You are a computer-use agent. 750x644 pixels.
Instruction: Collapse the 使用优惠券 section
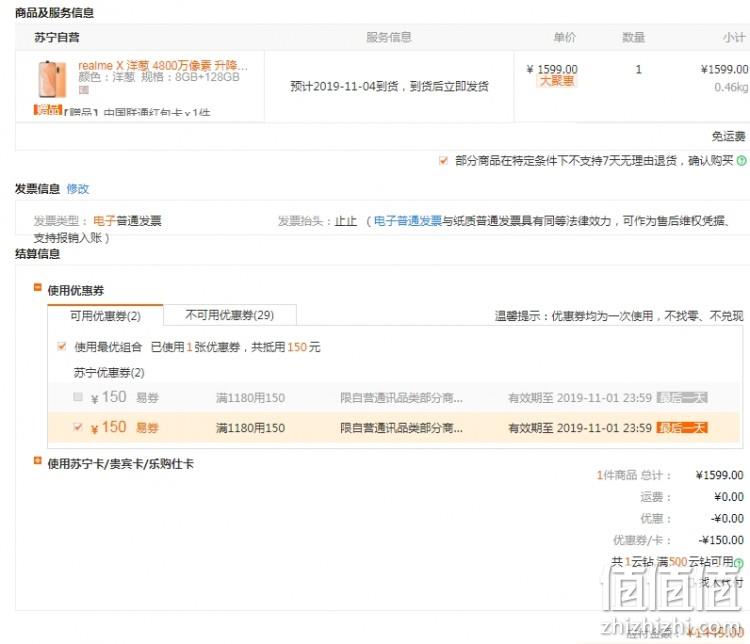pyautogui.click(x=37, y=288)
